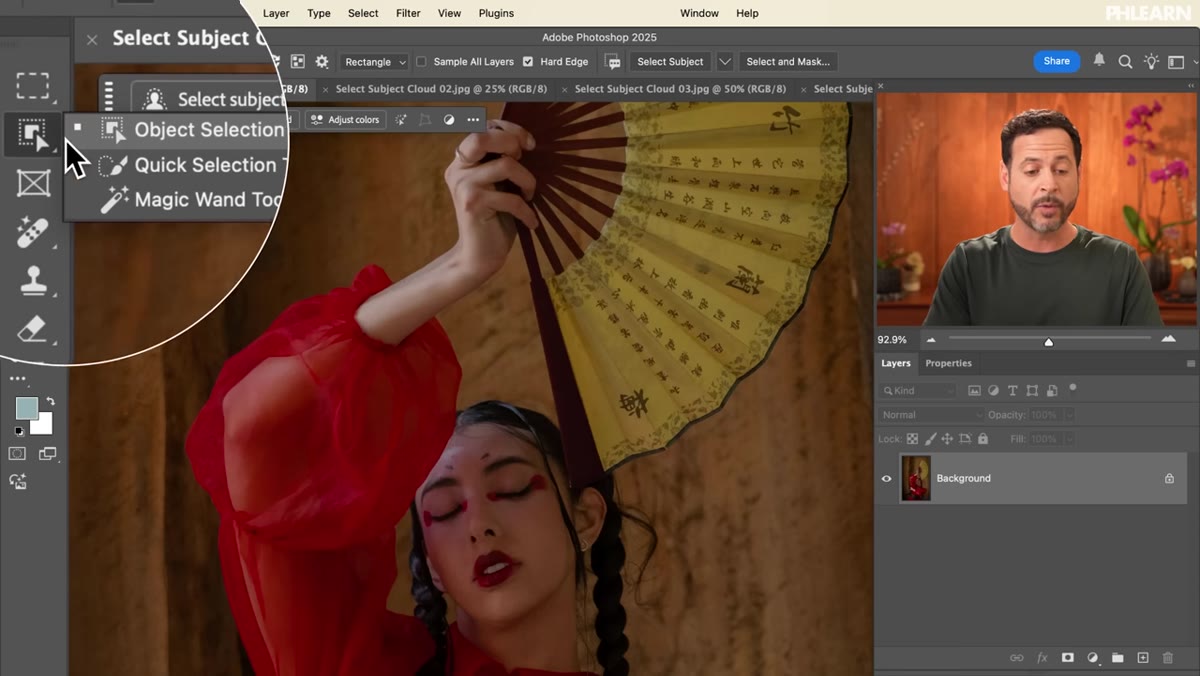Click the half-circle adjustment icon in task bar
Viewport: 1200px width, 676px height.
449,120
